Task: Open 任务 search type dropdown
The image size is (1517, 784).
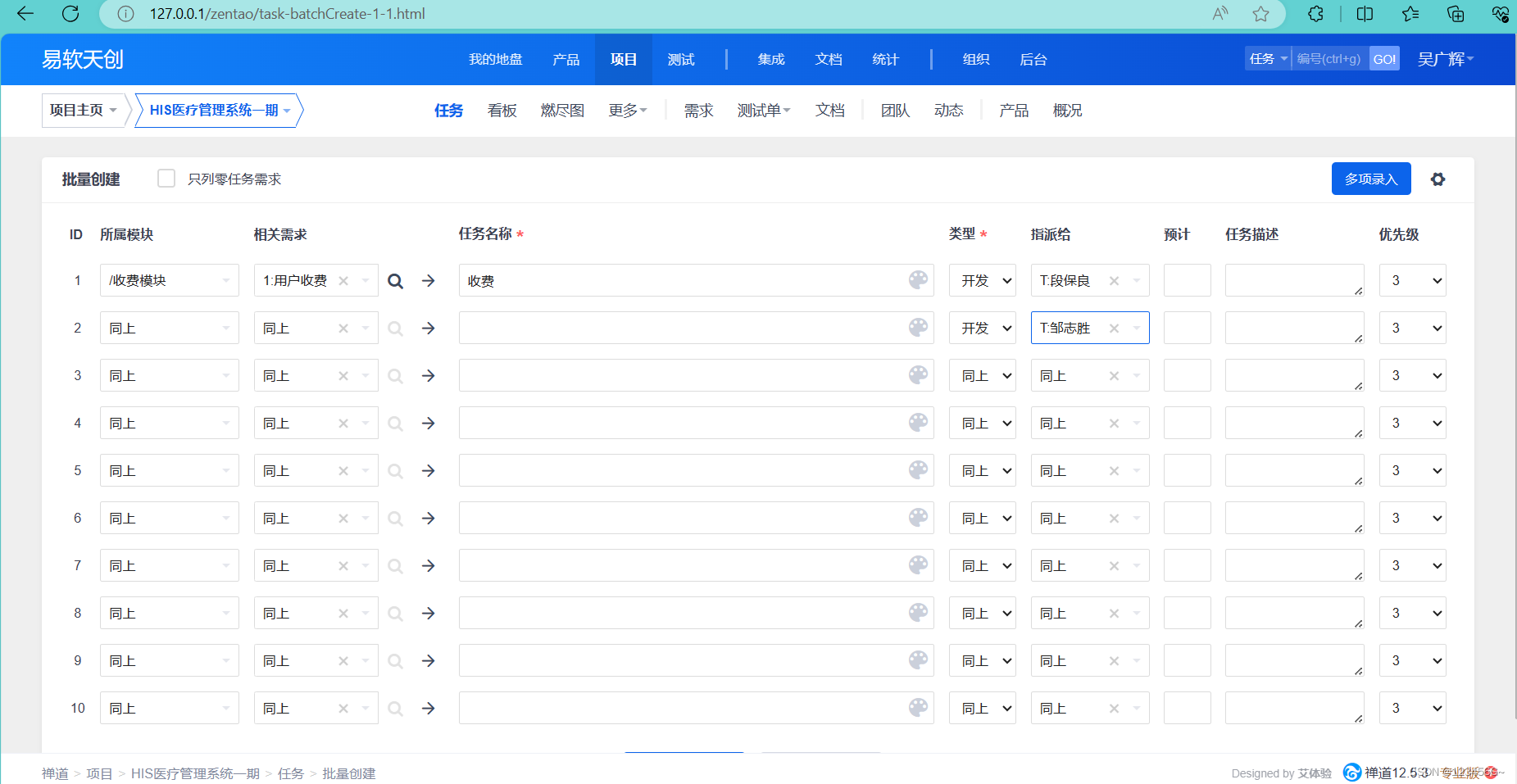Action: [1268, 59]
